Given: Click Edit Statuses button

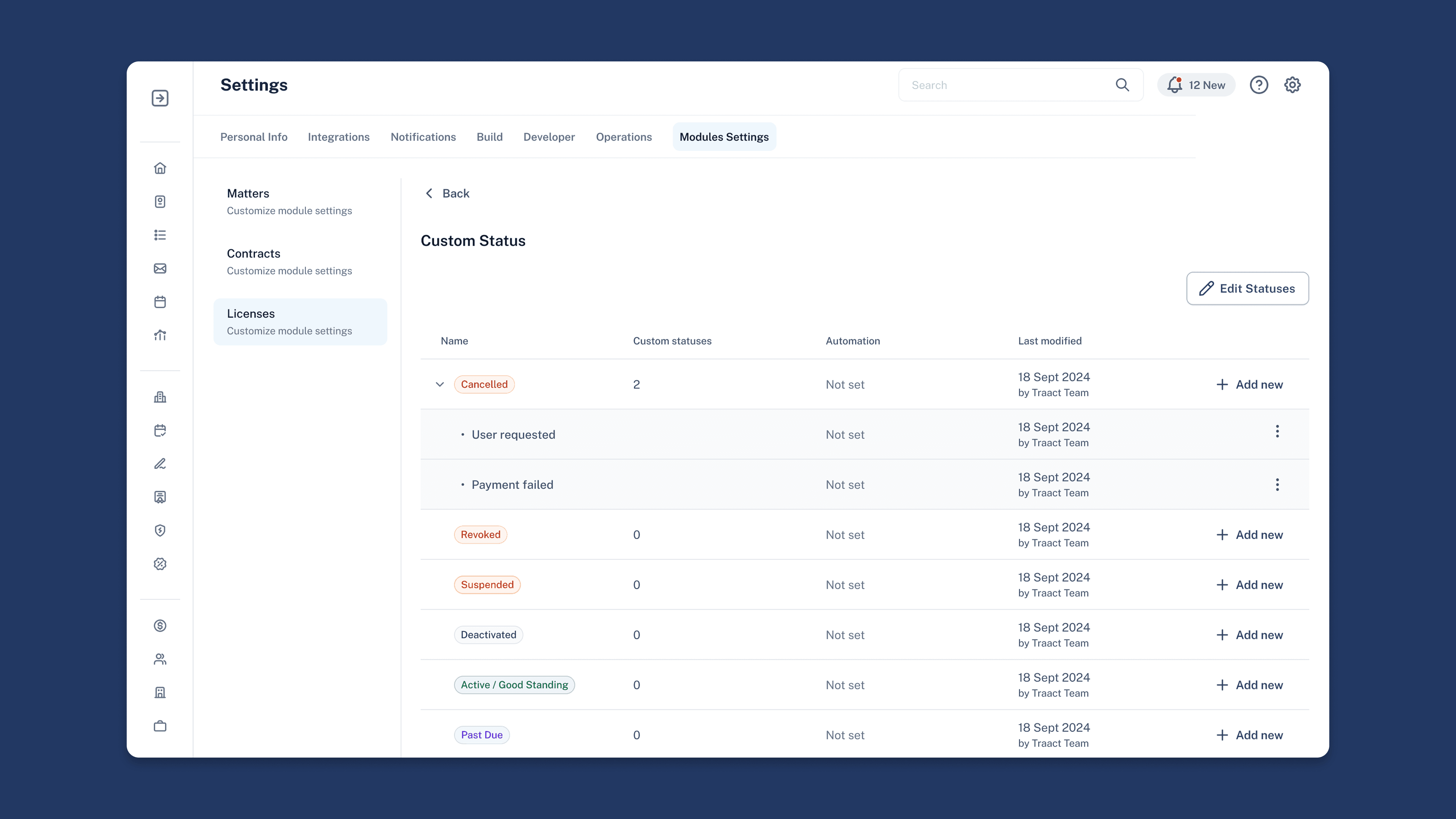Looking at the screenshot, I should (1247, 288).
